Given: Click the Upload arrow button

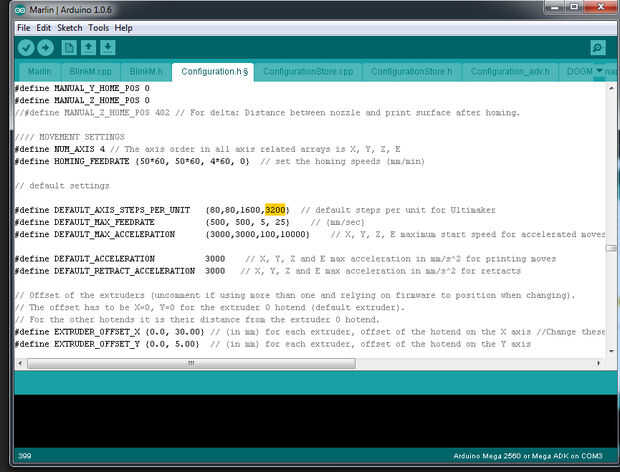Looking at the screenshot, I should click(45, 48).
